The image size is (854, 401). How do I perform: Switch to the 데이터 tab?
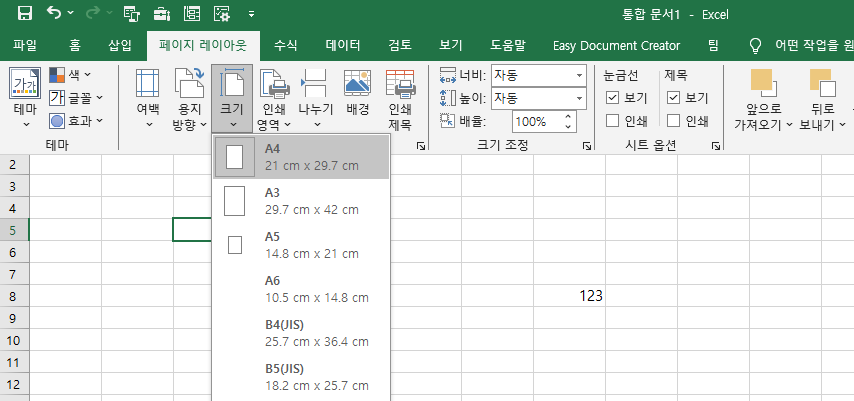tap(343, 45)
